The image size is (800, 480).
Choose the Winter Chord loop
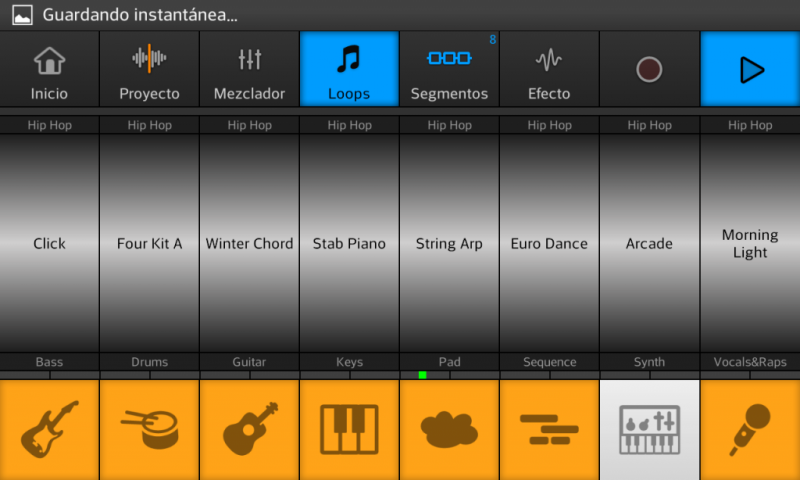pos(249,243)
